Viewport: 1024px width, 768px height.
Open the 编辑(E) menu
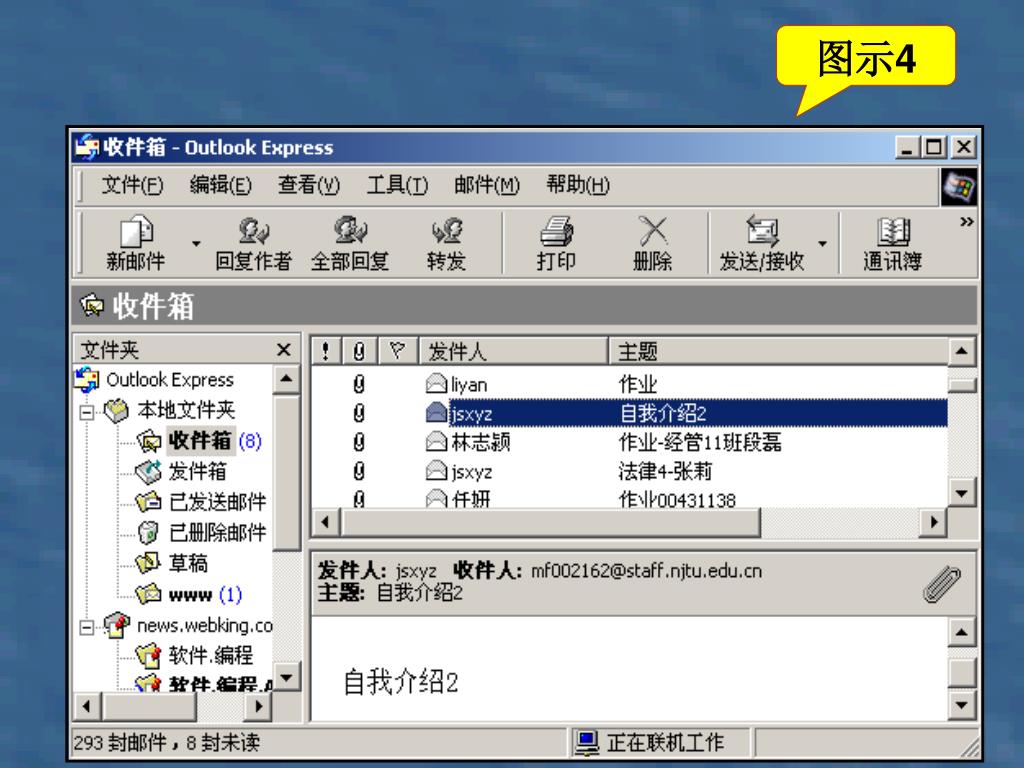coord(221,185)
